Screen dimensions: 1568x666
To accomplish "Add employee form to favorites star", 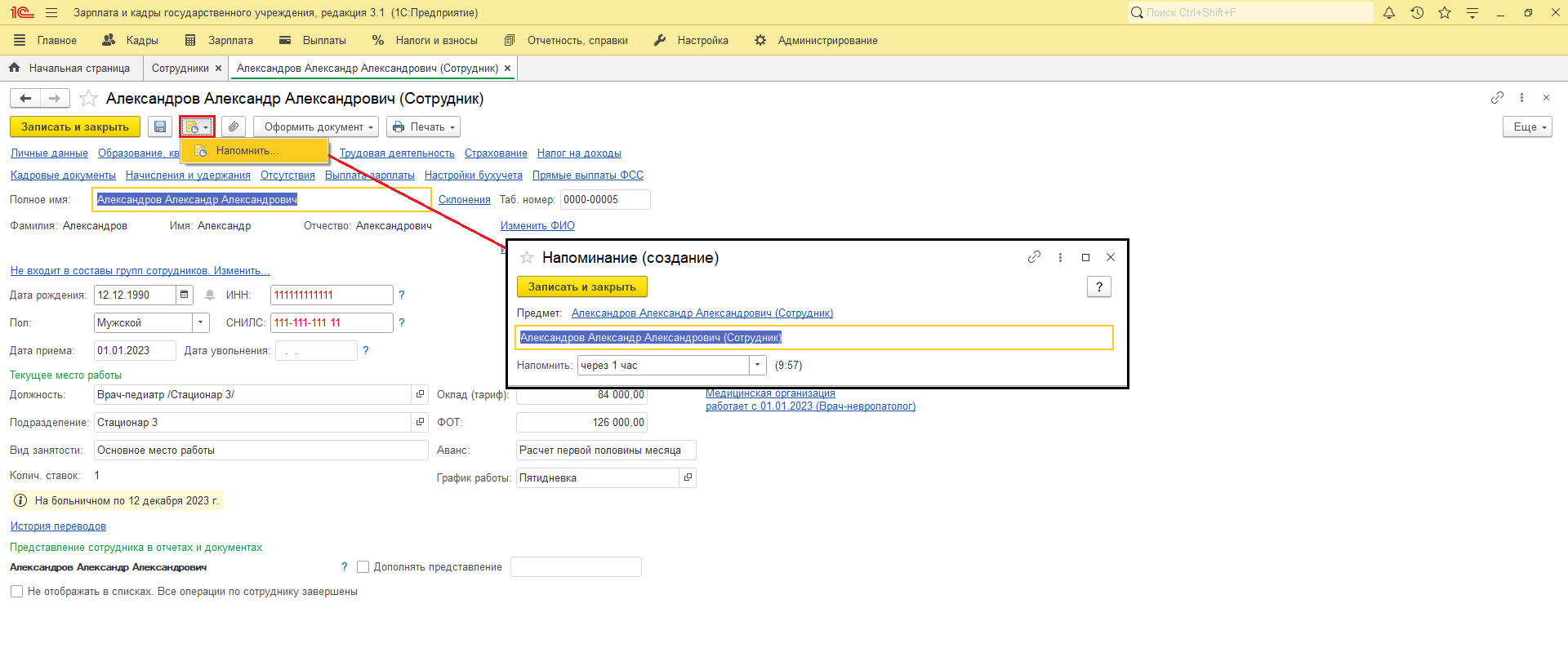I will [x=89, y=99].
